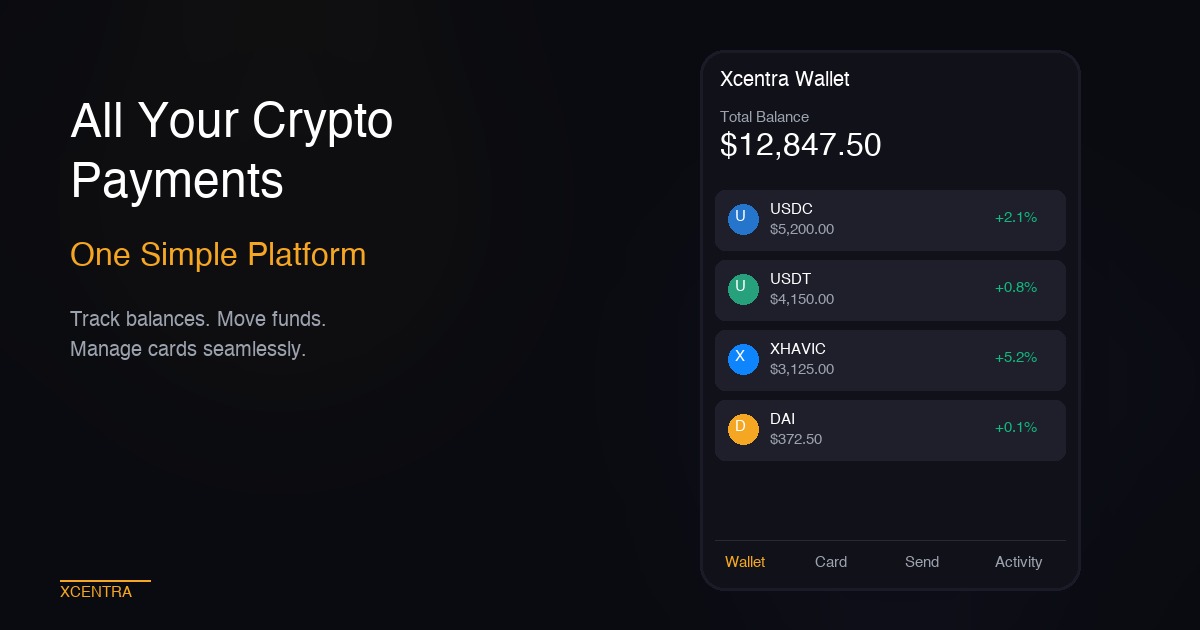Expand the USDC balance row
Image resolution: width=1200 pixels, height=630 pixels.
pyautogui.click(x=890, y=219)
